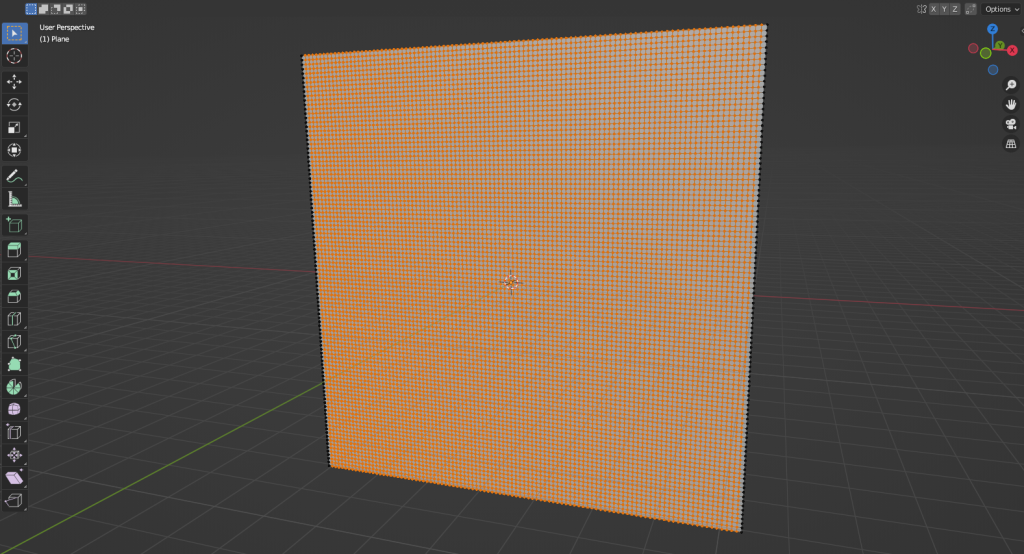Image resolution: width=1024 pixels, height=554 pixels.
Task: Choose the Knife tool
Action: pyautogui.click(x=14, y=342)
